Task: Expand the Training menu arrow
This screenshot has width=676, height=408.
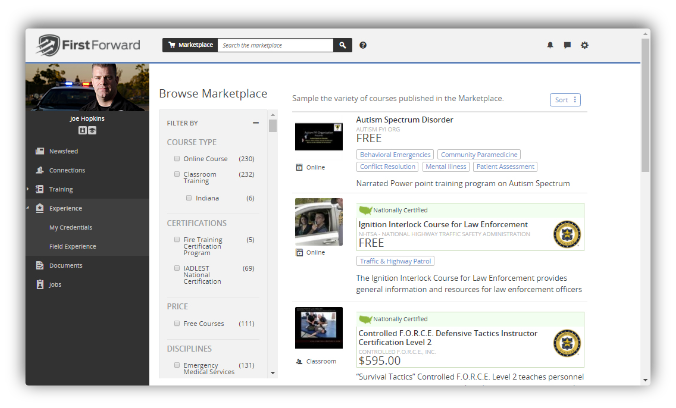Action: (x=28, y=189)
